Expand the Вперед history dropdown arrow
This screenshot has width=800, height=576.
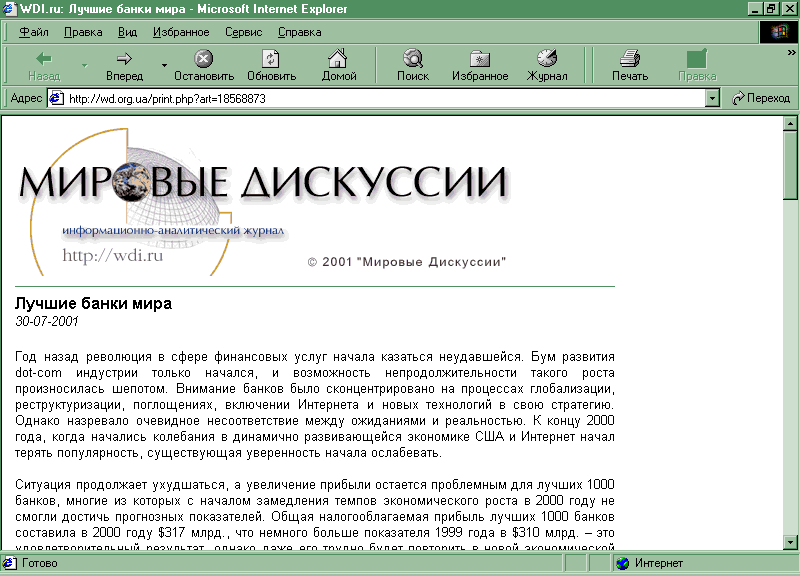(164, 66)
